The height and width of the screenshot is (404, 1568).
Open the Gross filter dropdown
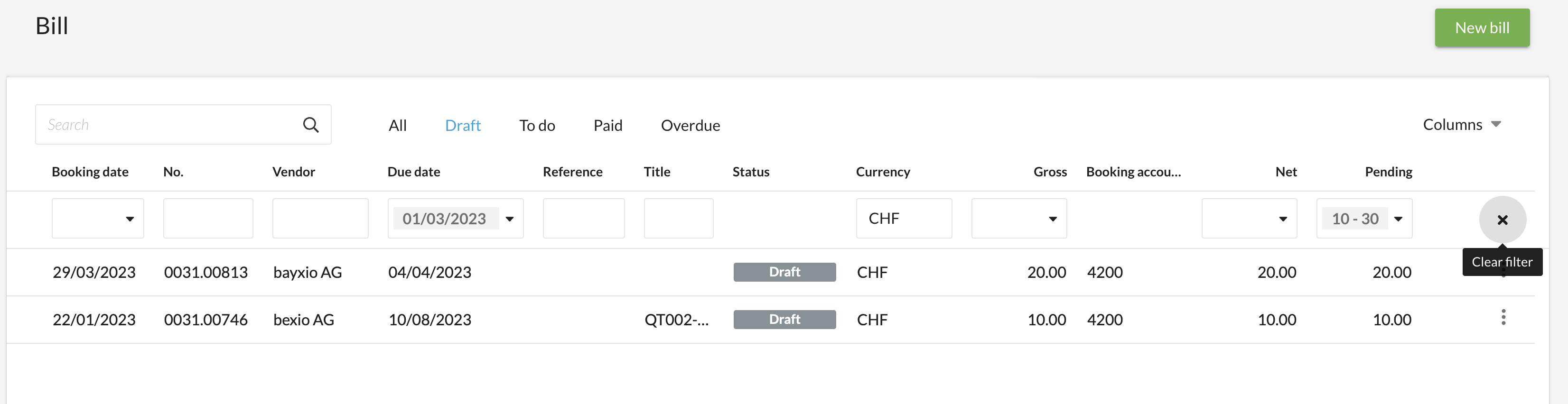coord(1053,219)
